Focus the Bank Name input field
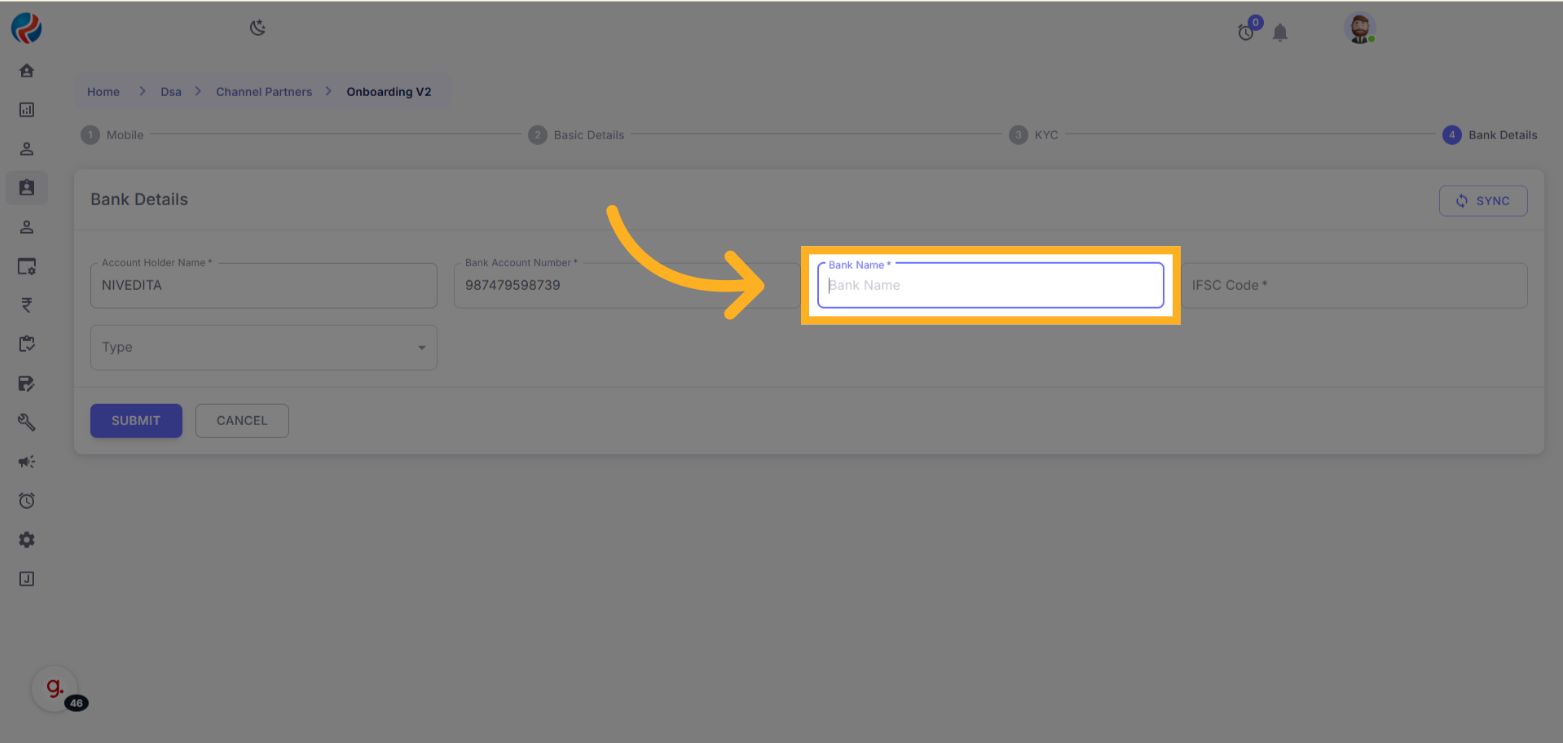The height and width of the screenshot is (743, 1563). [x=990, y=286]
